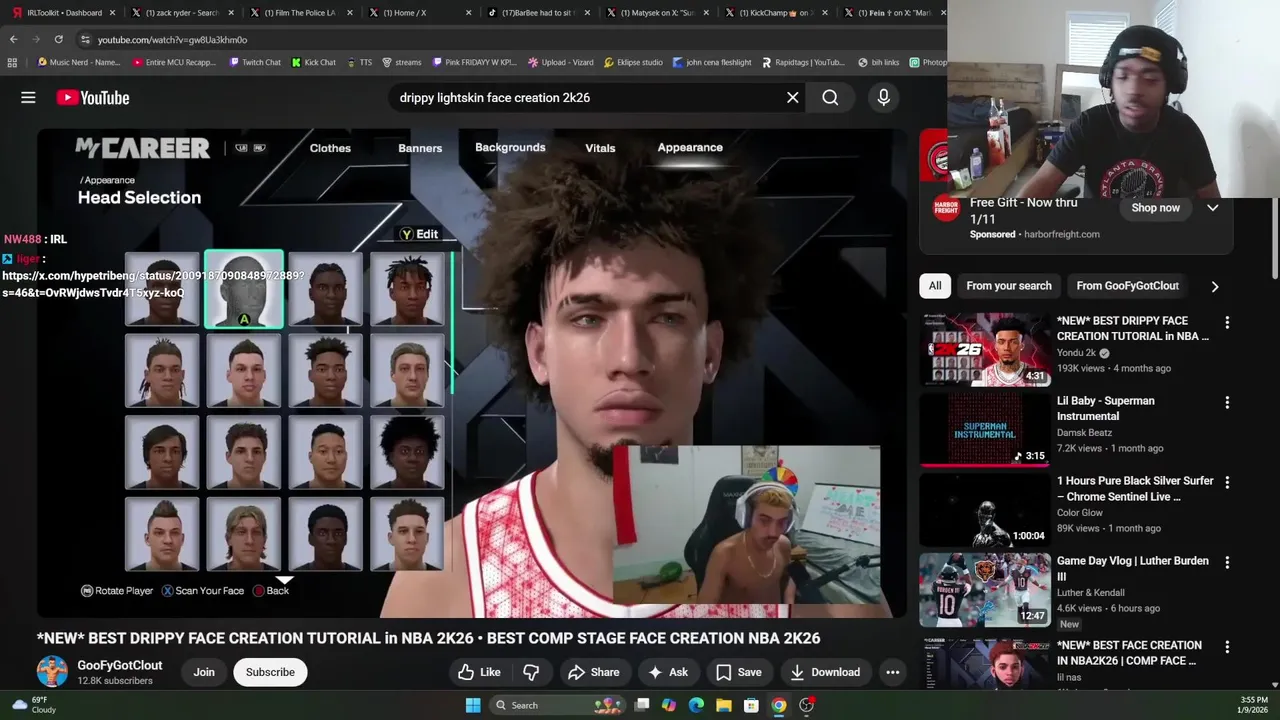Open Yondu 2k DRIPPY FACE CREATION thumbnail

tap(985, 349)
